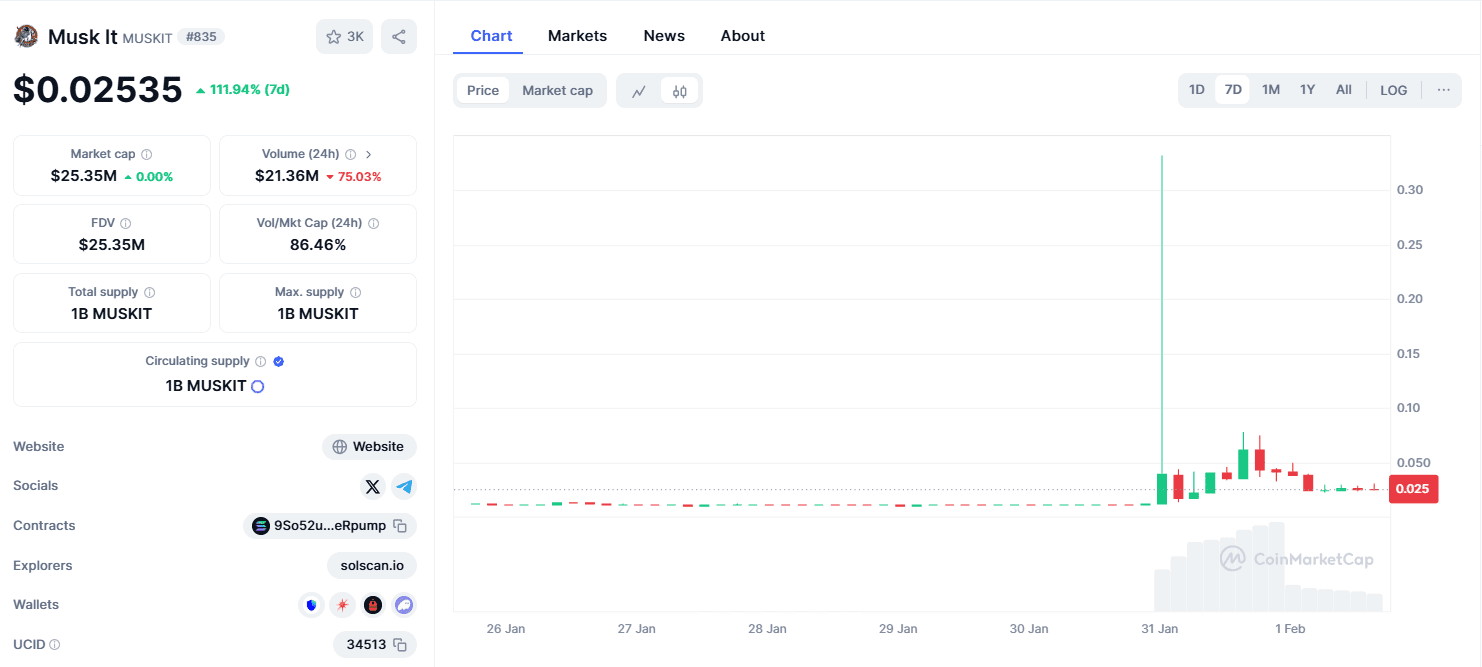Switch chart to line view
The image size is (1482, 667).
(x=639, y=91)
